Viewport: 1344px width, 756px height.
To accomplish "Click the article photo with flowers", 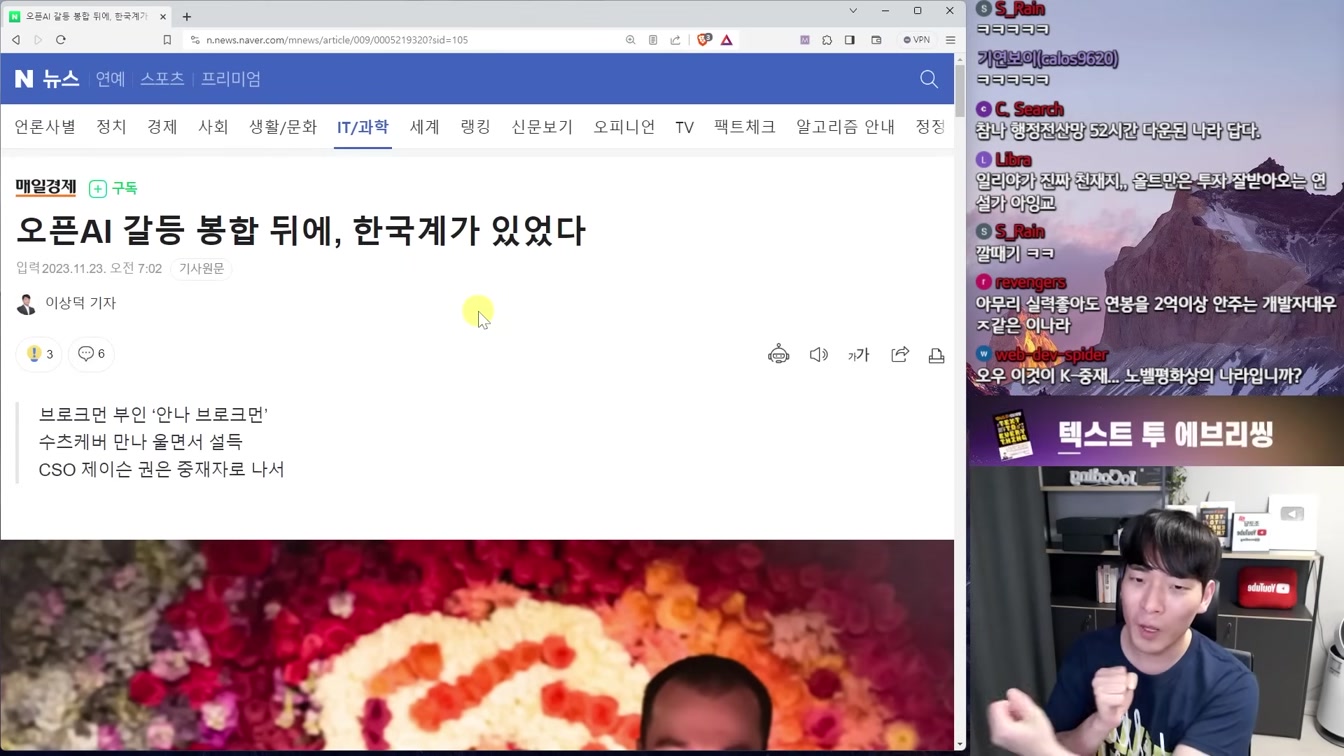I will (x=477, y=646).
